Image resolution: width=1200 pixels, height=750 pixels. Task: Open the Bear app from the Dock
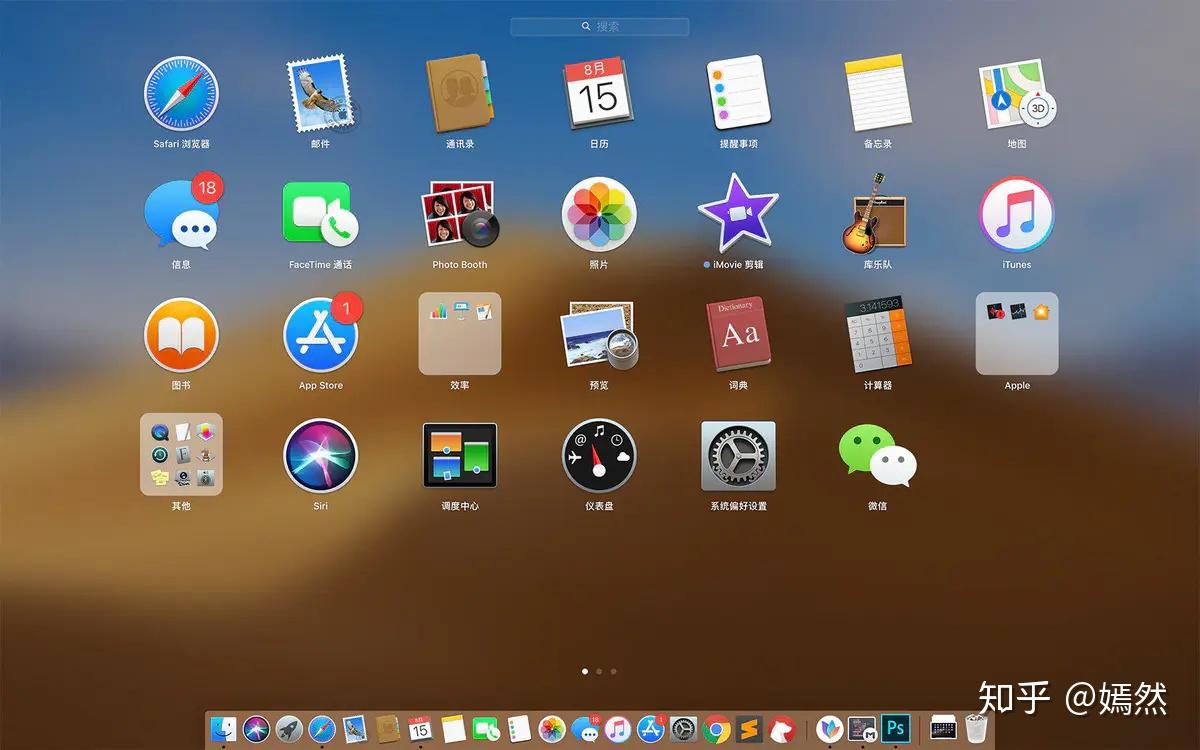(782, 729)
